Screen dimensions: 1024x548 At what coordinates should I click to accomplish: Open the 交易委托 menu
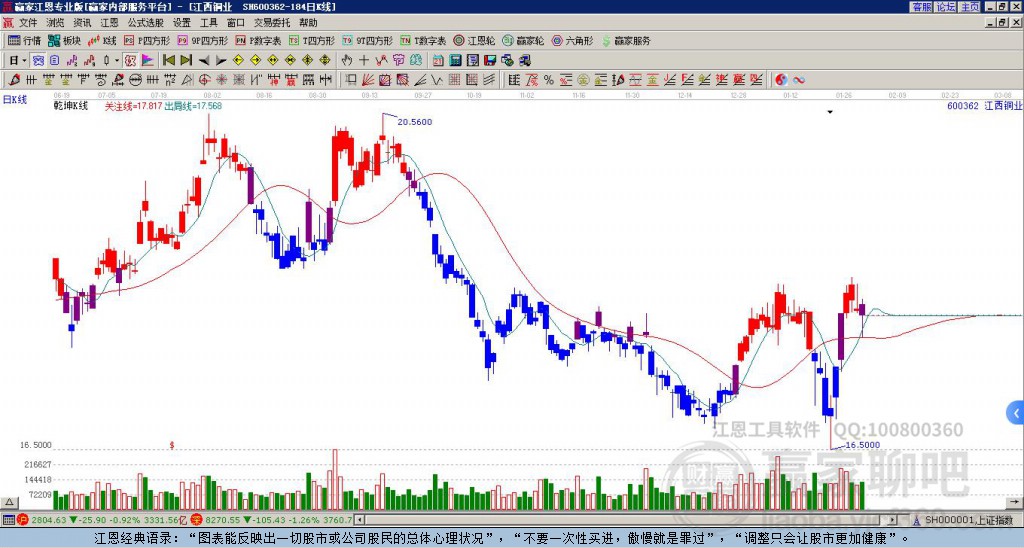(272, 23)
